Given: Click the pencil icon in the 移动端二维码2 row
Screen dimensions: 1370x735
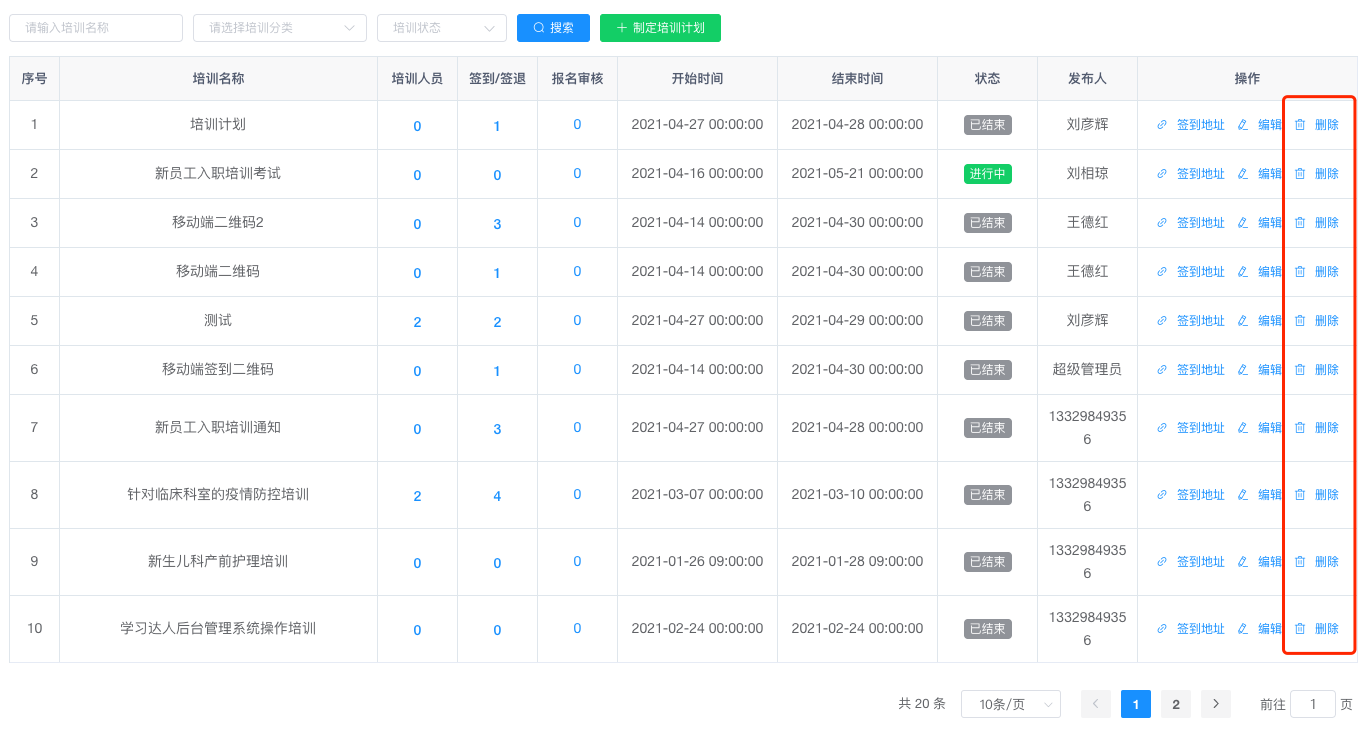Looking at the screenshot, I should [1243, 223].
